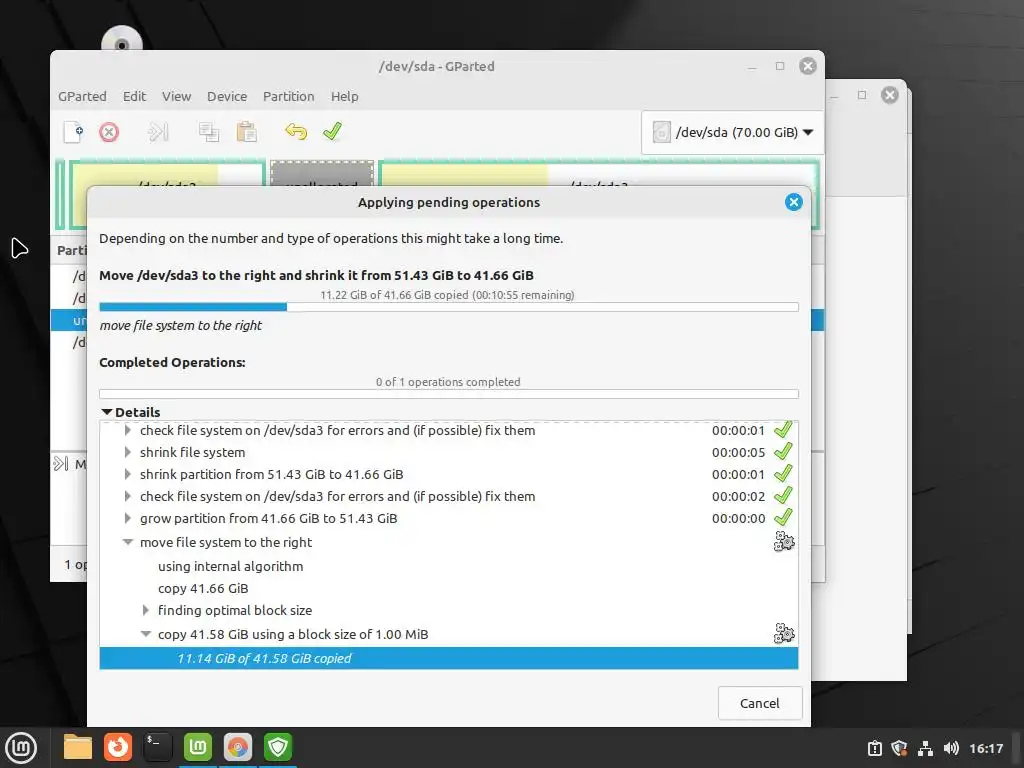Open the Device menu
The height and width of the screenshot is (768, 1024).
click(227, 96)
